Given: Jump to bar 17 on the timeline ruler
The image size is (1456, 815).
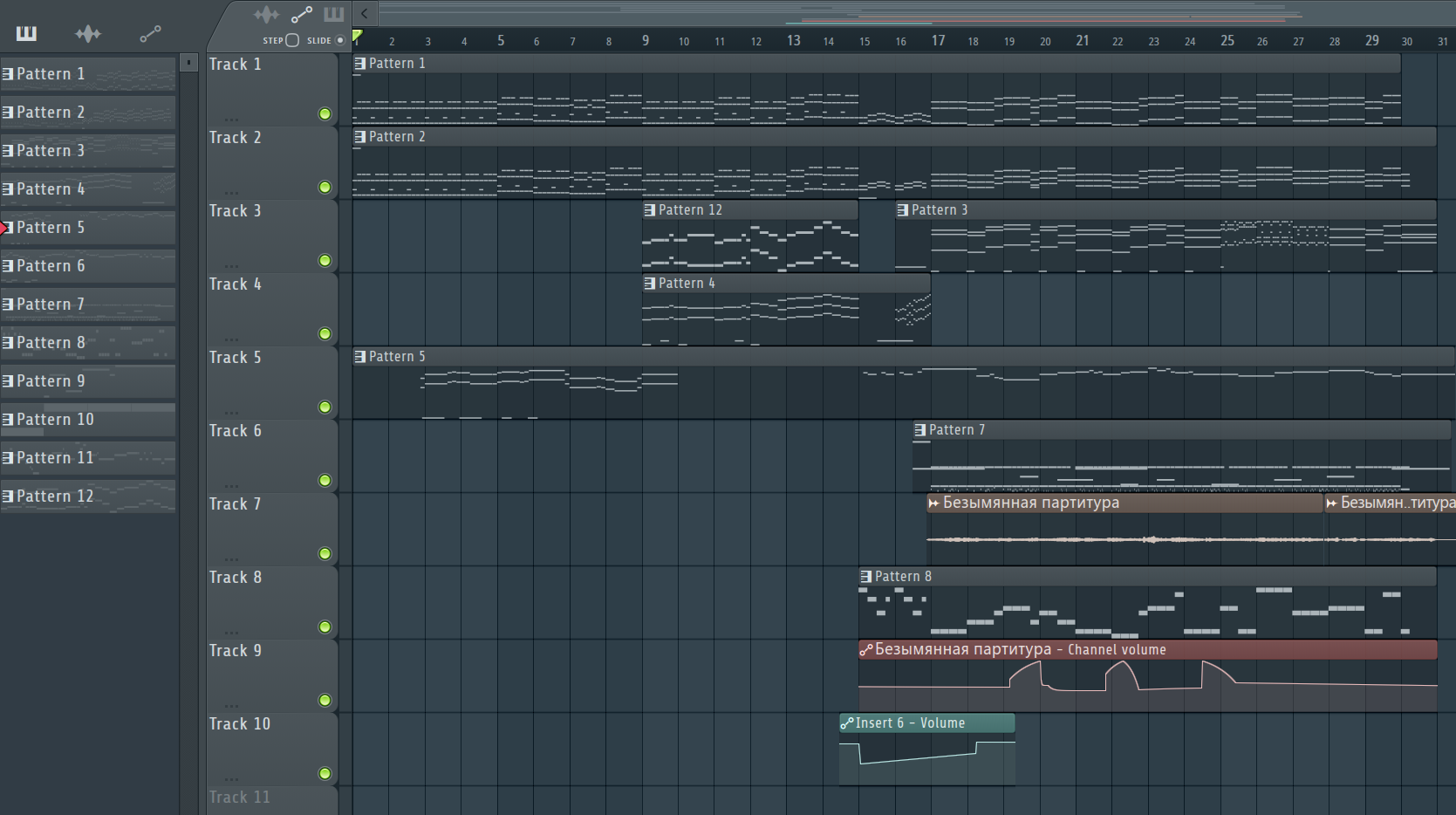Looking at the screenshot, I should click(x=938, y=40).
